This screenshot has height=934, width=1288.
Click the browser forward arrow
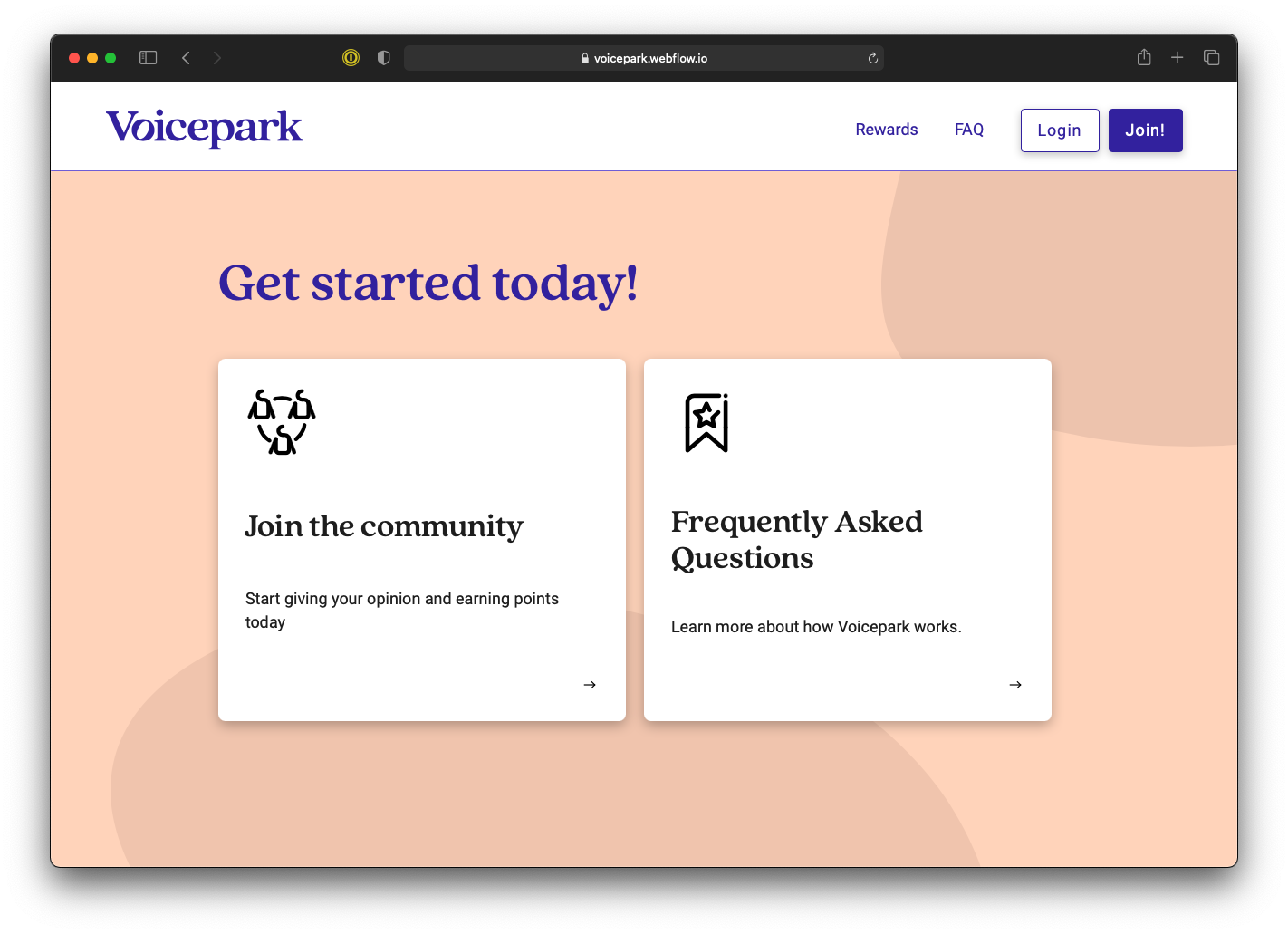tap(217, 58)
